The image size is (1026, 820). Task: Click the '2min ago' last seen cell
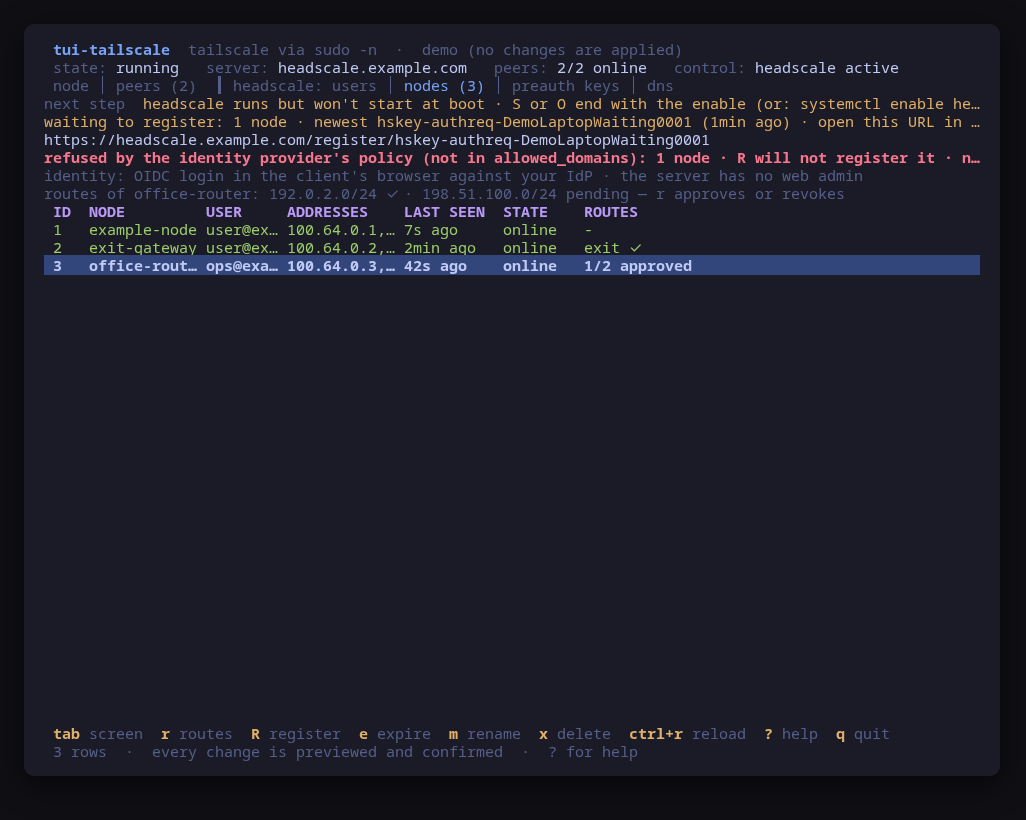[440, 248]
